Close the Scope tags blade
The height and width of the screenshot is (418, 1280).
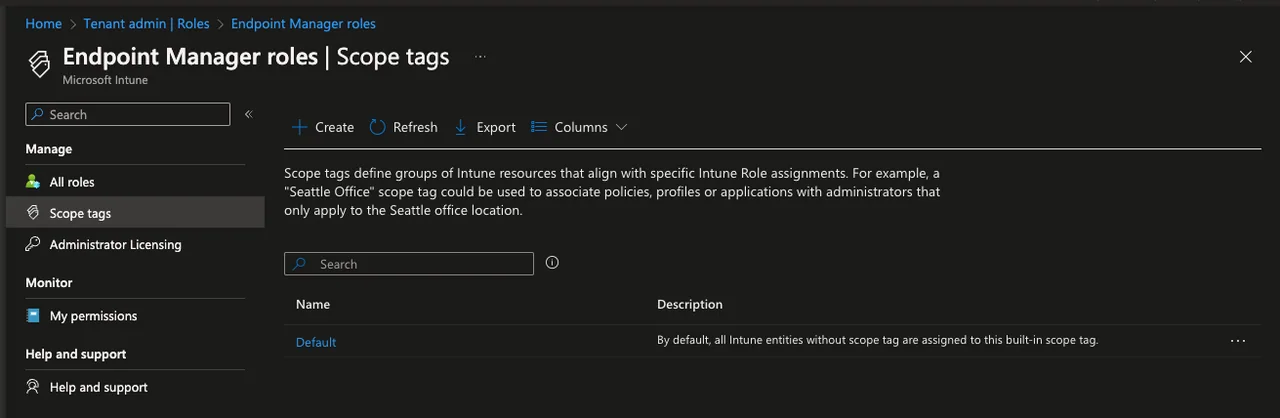pos(1245,57)
